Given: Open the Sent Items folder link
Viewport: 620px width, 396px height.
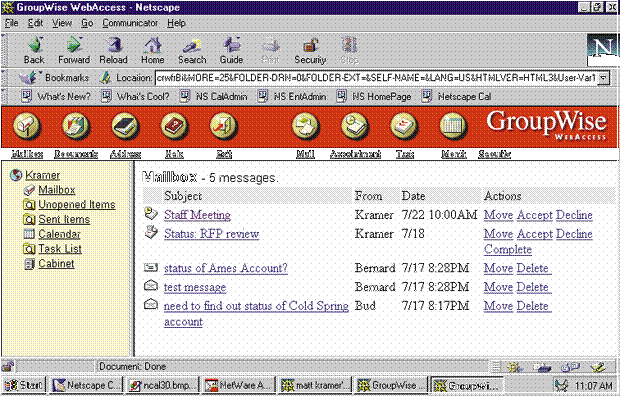Looking at the screenshot, I should tap(64, 219).
